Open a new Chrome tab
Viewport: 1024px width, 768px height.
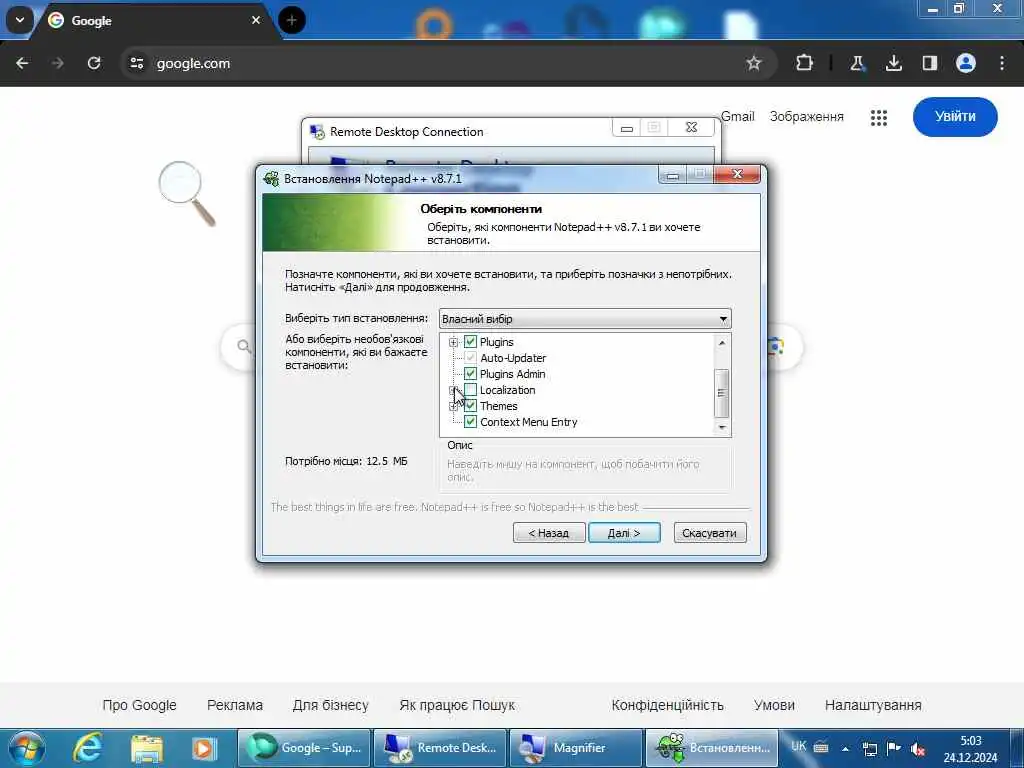click(x=292, y=20)
